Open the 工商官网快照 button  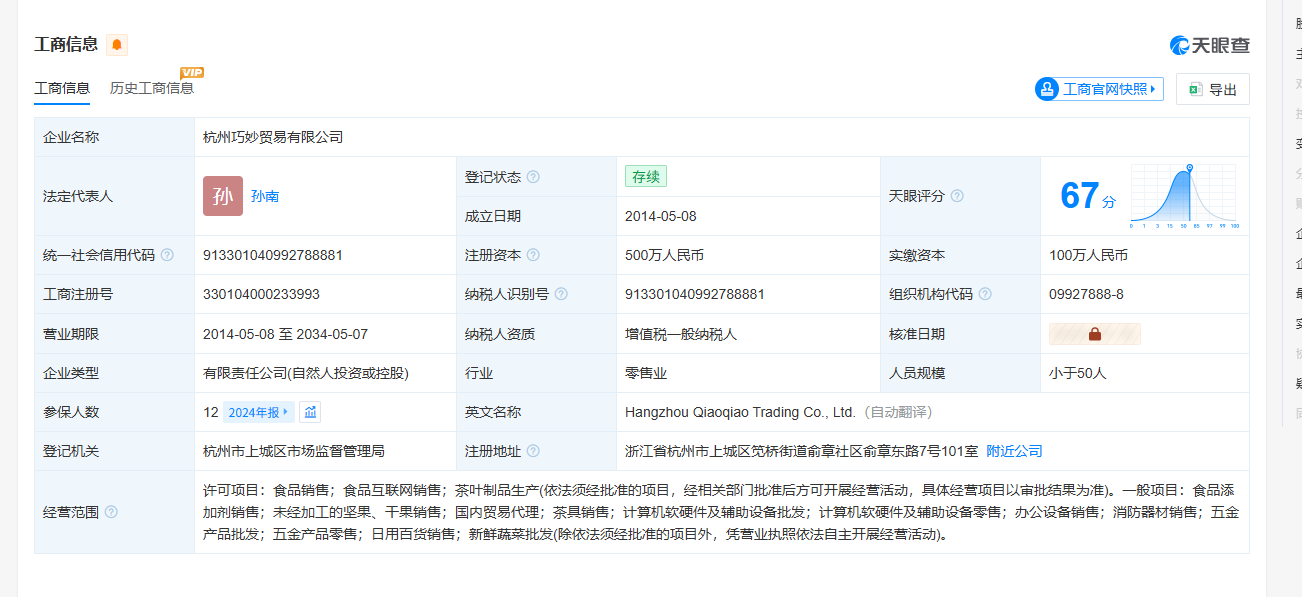pos(1099,89)
